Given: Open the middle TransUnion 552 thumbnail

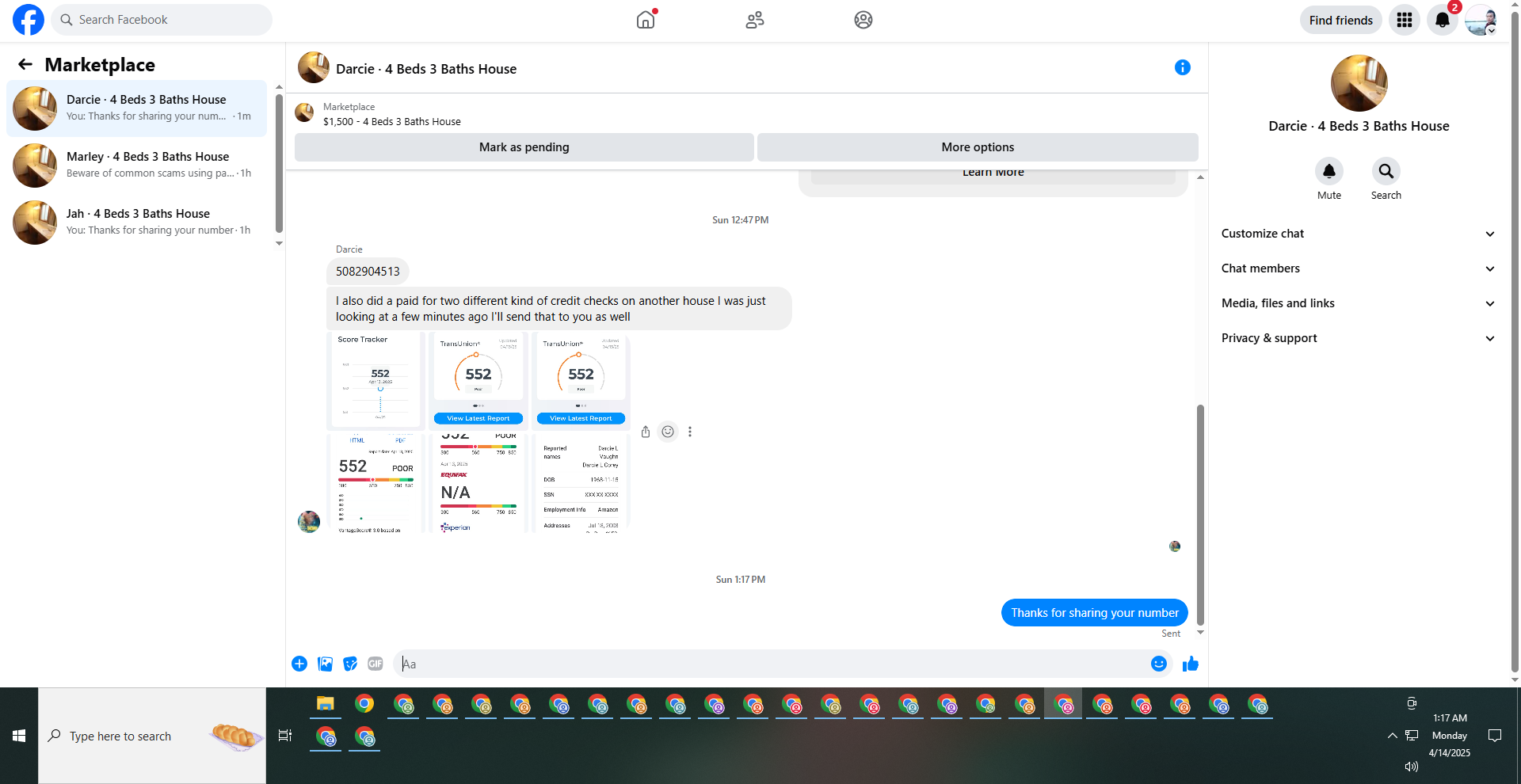Looking at the screenshot, I should coord(478,380).
